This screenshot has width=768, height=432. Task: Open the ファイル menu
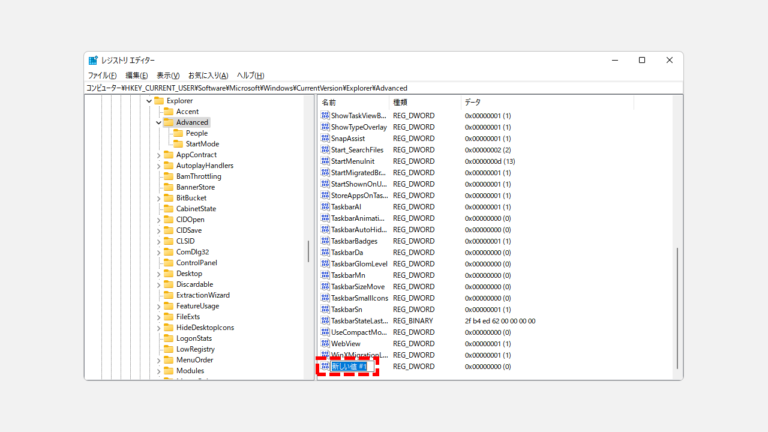(101, 75)
